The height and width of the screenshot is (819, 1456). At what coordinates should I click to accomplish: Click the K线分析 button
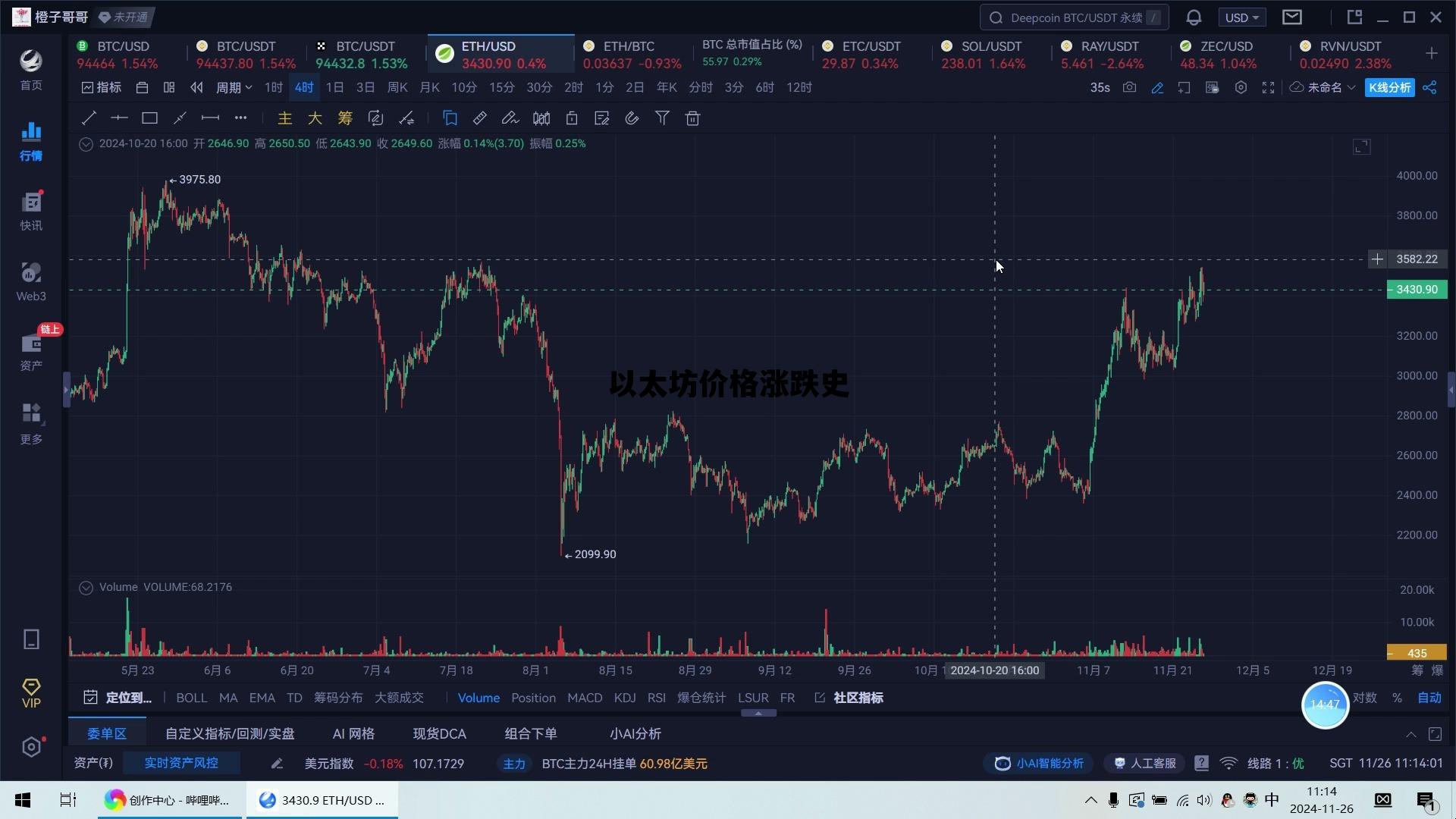pyautogui.click(x=1390, y=88)
